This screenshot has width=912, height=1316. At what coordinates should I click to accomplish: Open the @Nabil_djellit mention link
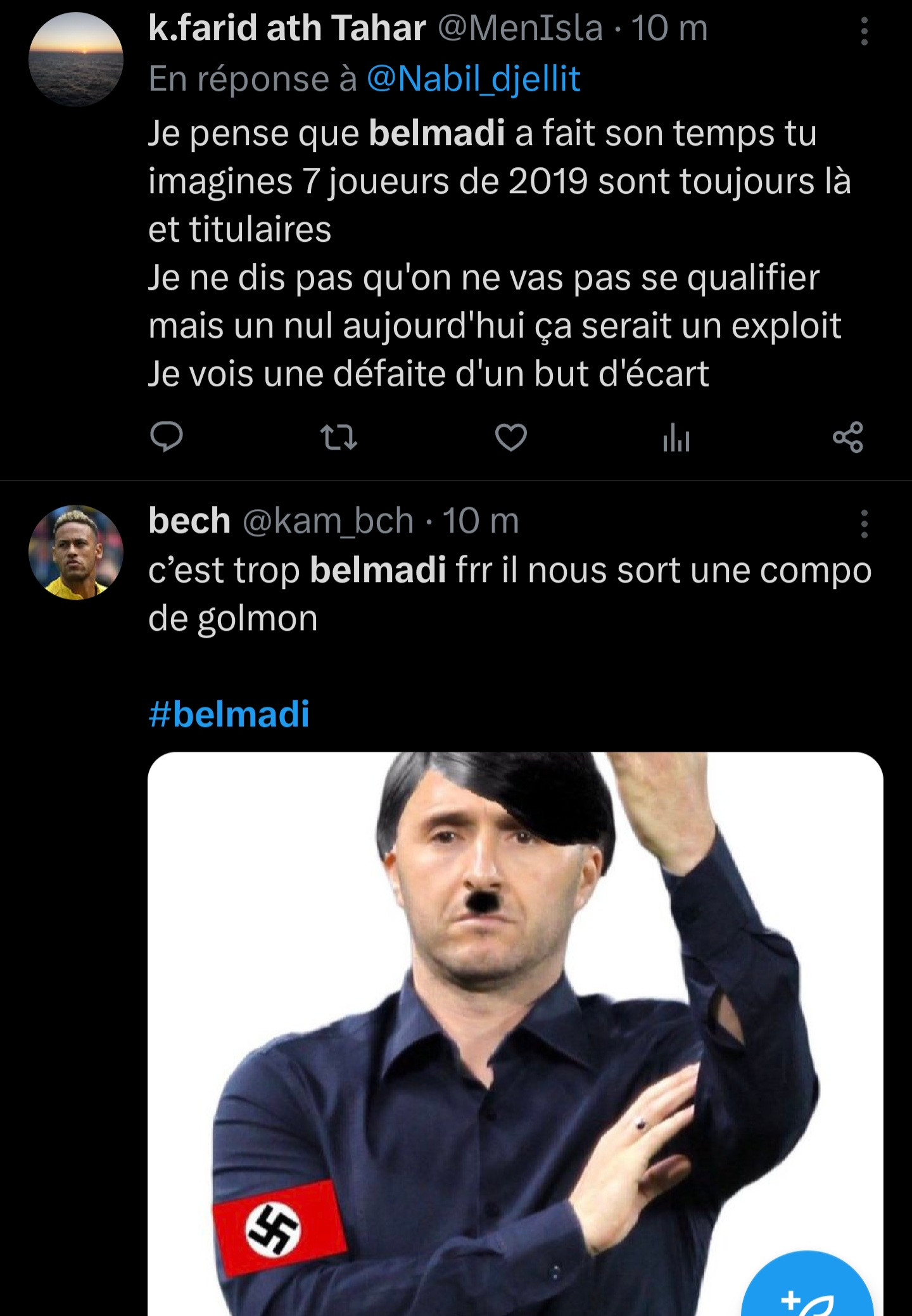(x=473, y=79)
